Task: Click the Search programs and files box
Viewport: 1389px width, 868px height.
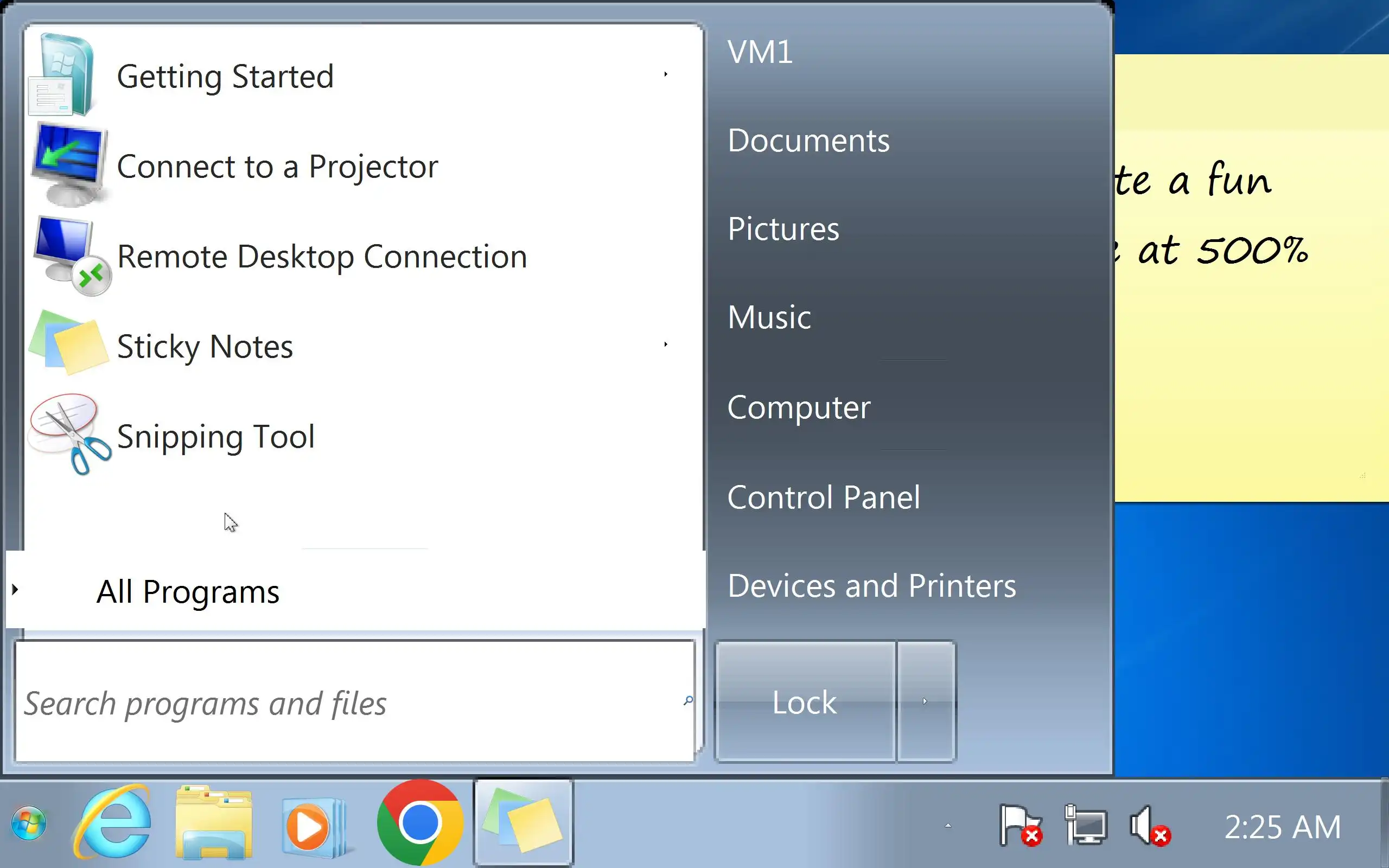Action: point(345,703)
